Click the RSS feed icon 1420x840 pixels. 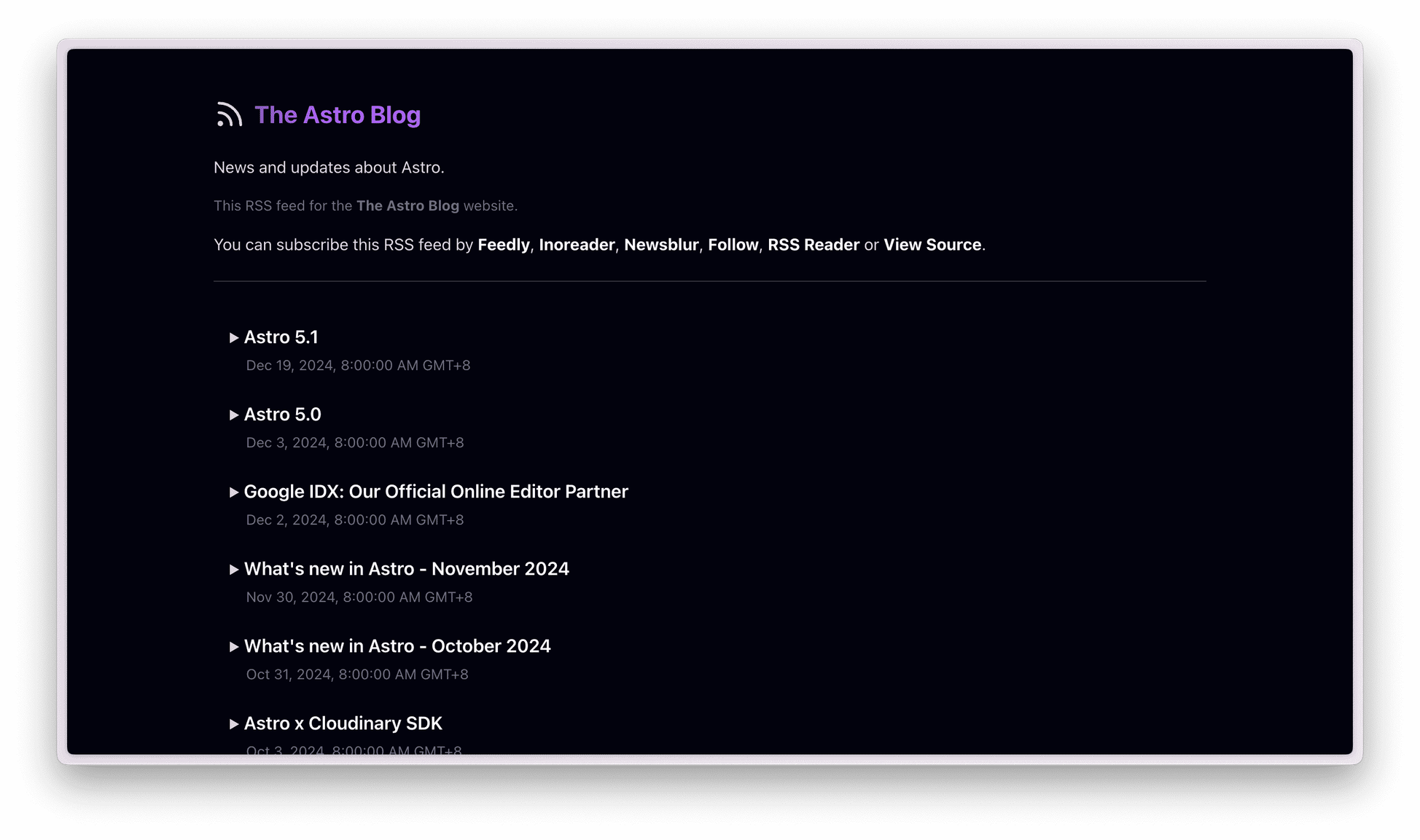(229, 115)
